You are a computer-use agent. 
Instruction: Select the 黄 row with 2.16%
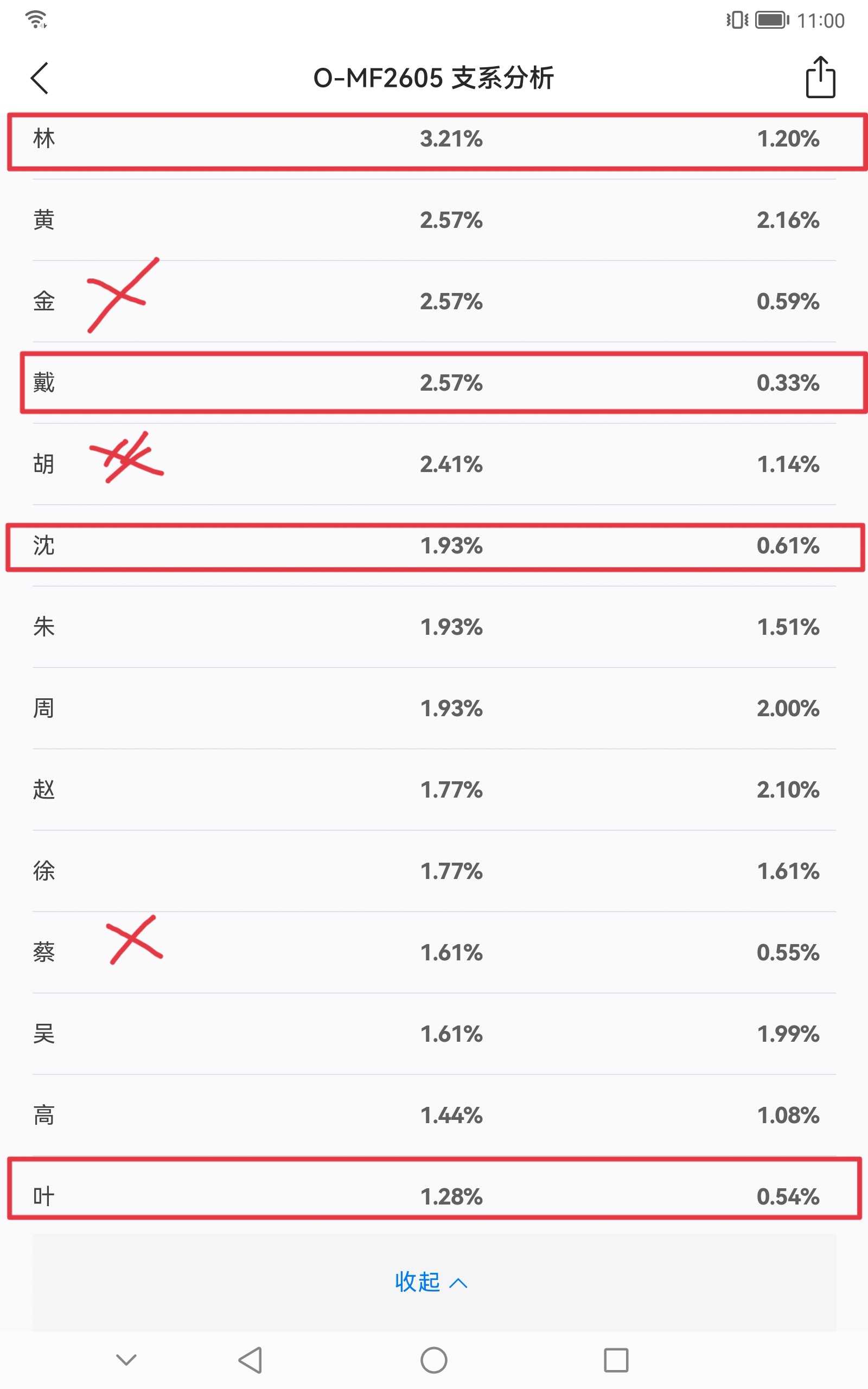point(434,220)
